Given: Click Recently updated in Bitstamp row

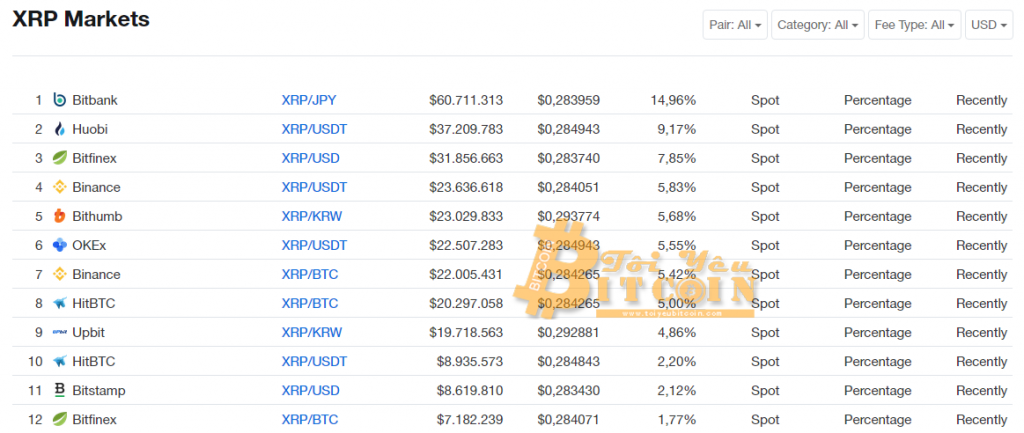Looking at the screenshot, I should click(982, 391).
